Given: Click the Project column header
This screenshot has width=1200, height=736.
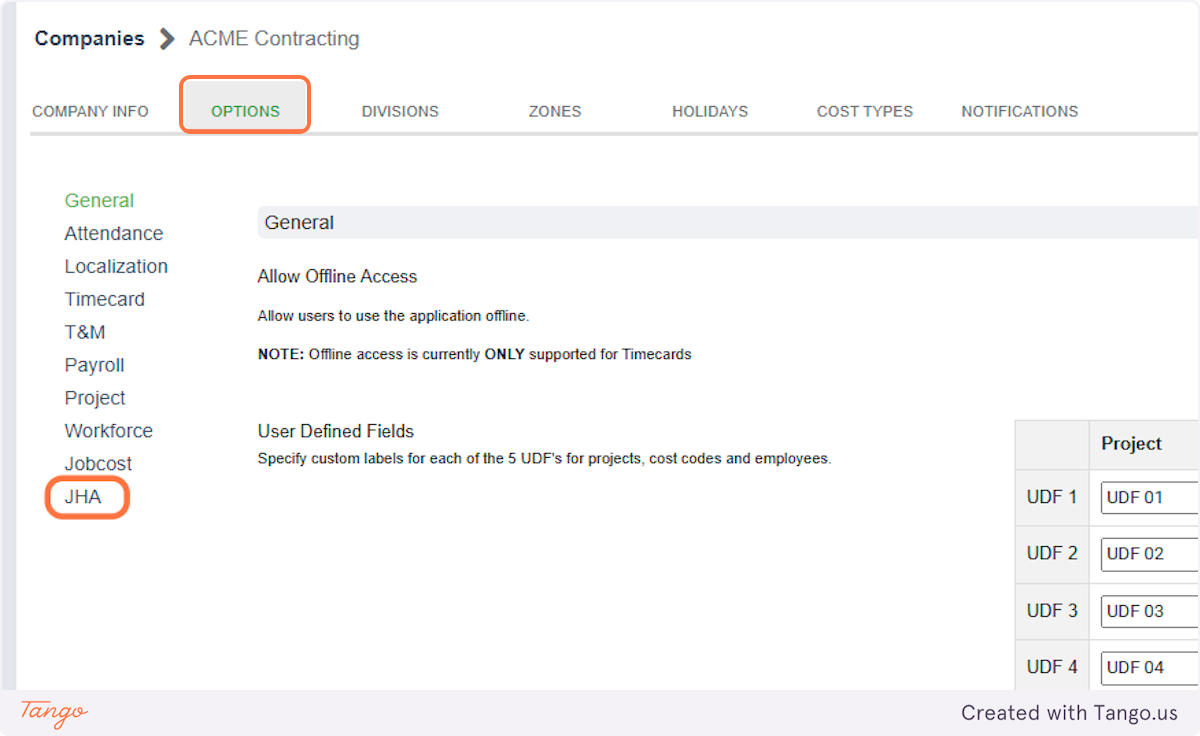Looking at the screenshot, I should (x=1132, y=444).
